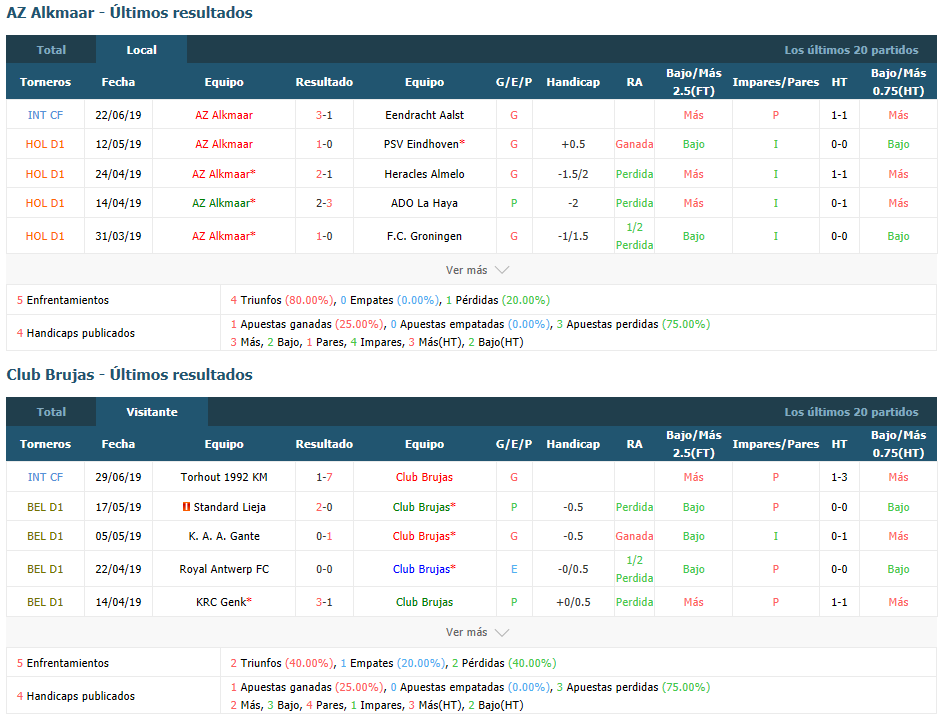
Task: Open the Eendracht Aalst team link
Action: [425, 115]
